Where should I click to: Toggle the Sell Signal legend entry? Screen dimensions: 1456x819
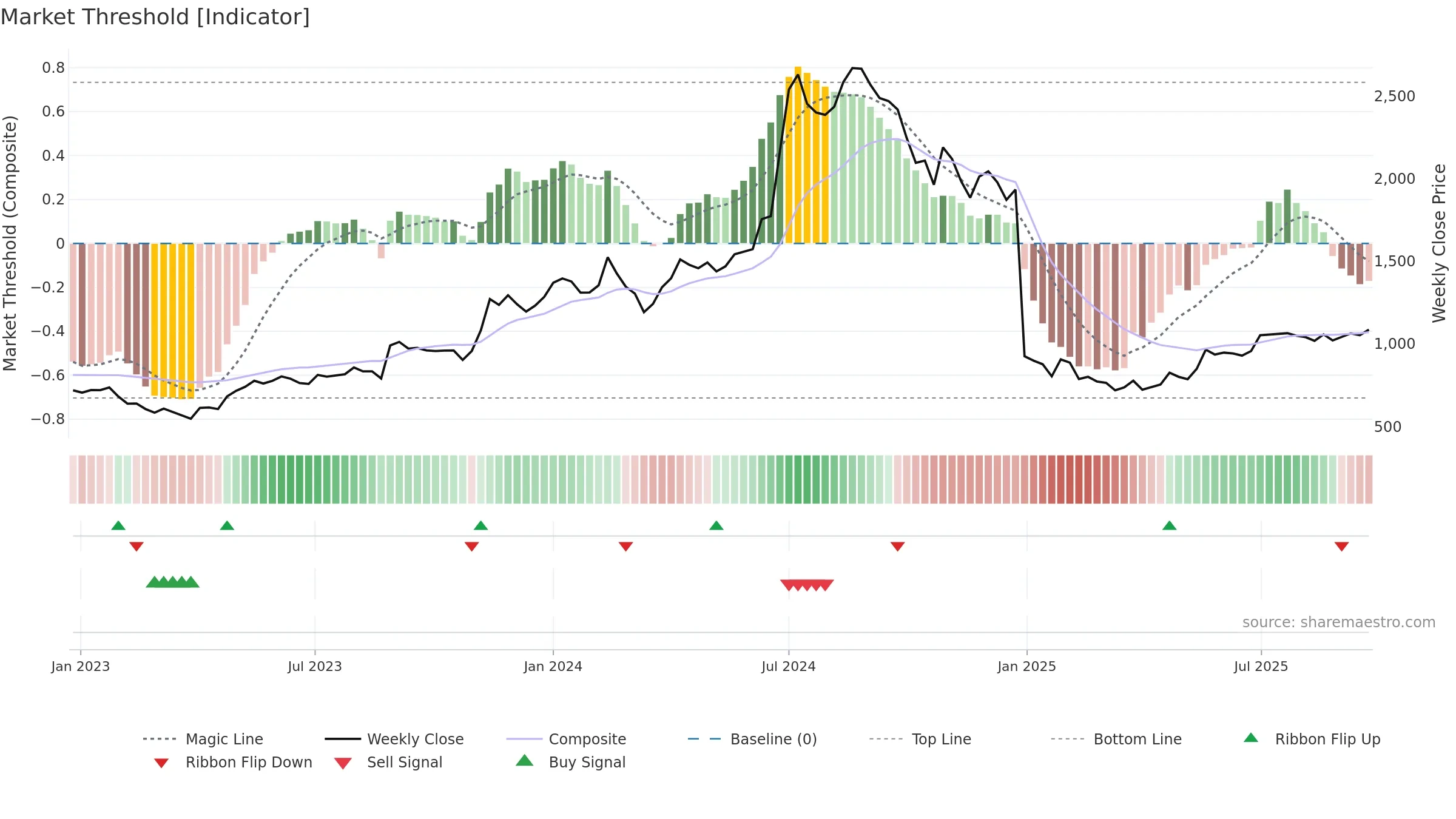coord(388,763)
